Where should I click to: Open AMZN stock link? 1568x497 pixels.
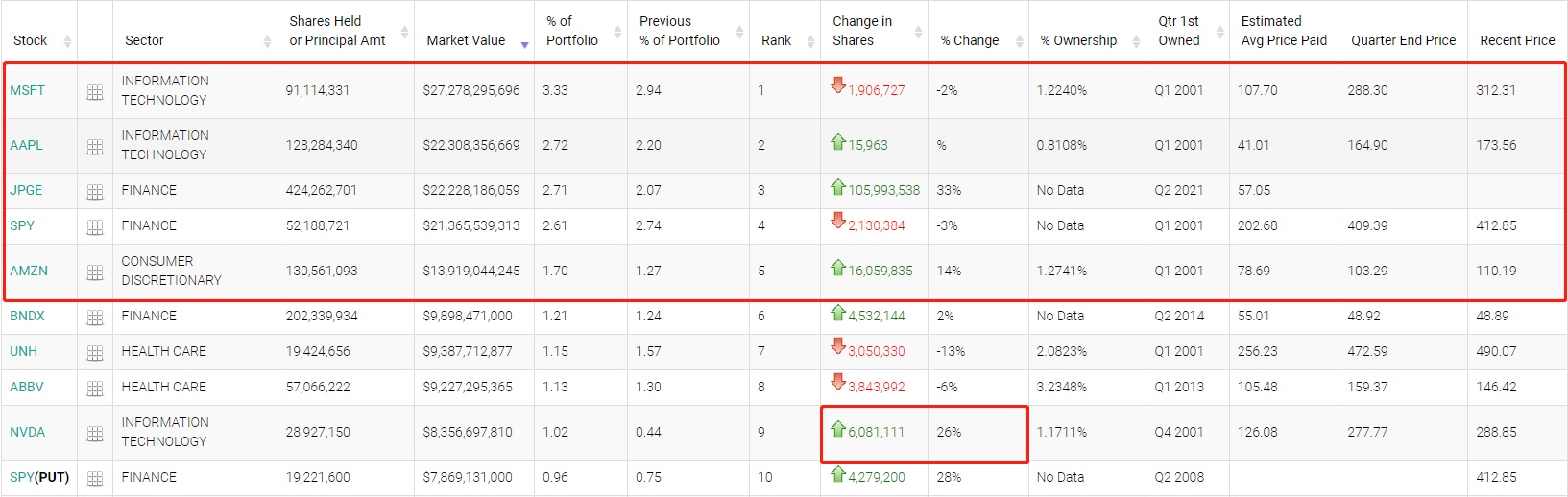(29, 271)
